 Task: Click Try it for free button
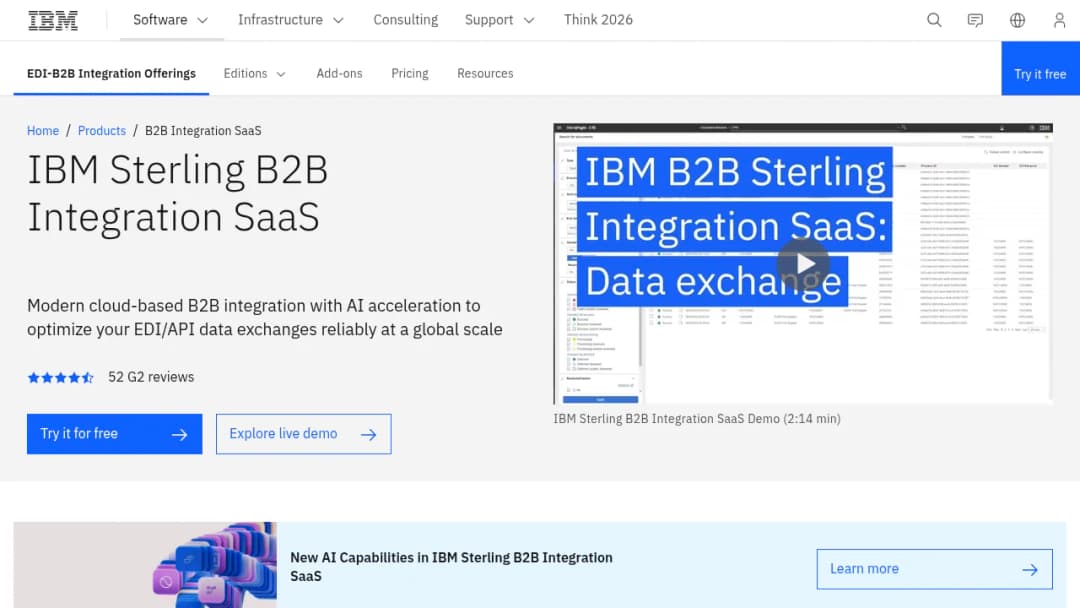point(114,434)
